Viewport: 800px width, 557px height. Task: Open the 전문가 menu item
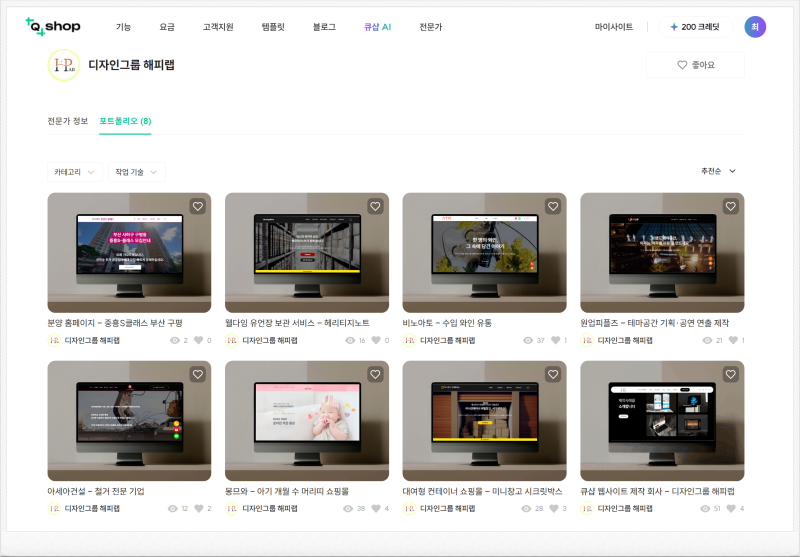point(431,27)
